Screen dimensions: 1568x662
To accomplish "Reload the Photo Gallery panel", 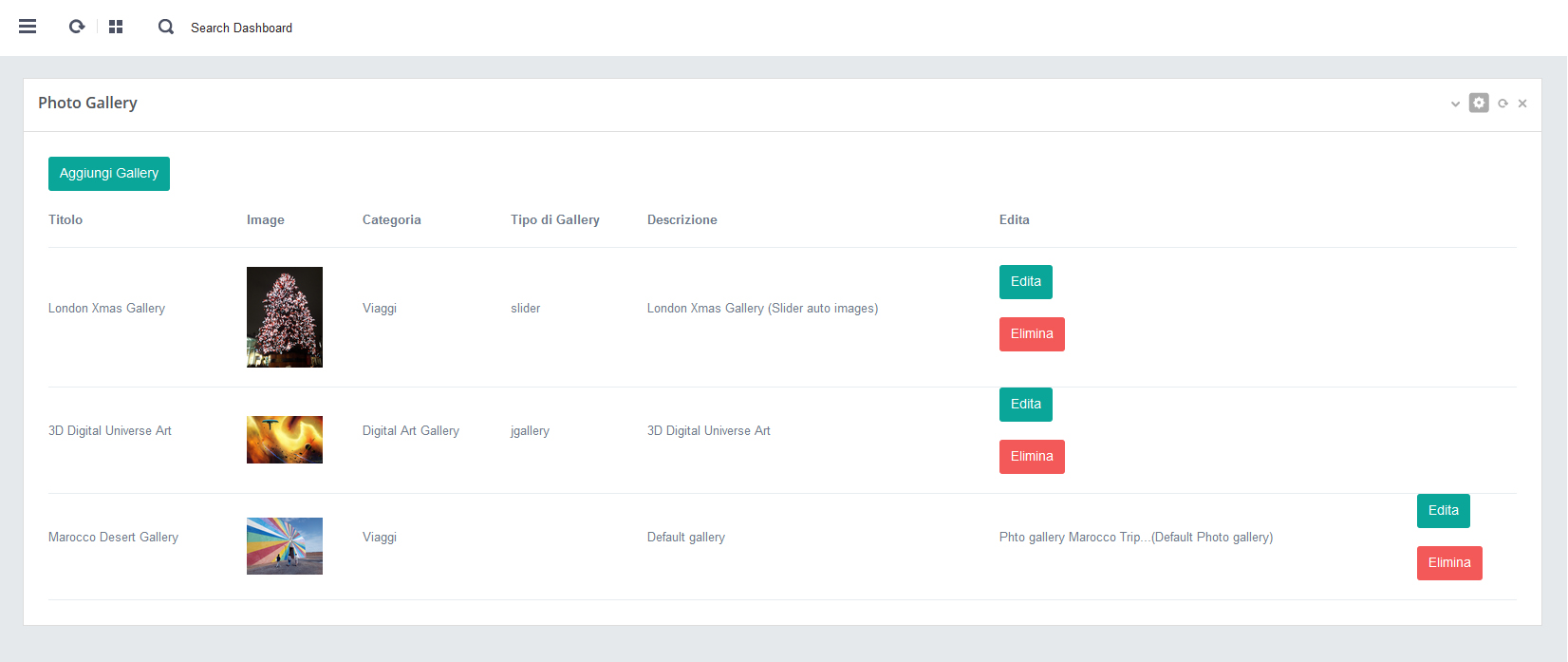I will 1503,104.
